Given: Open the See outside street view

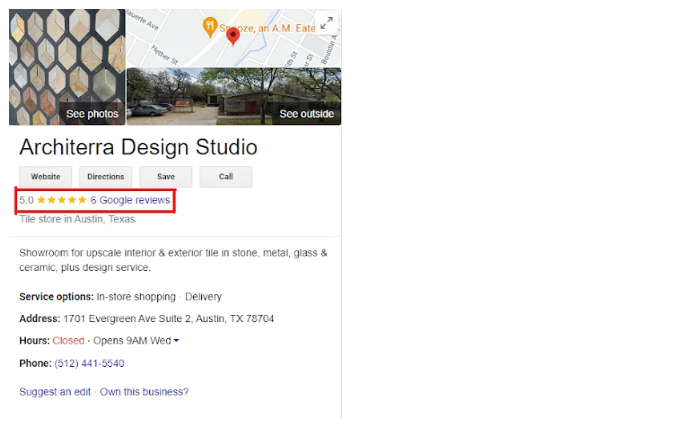Looking at the screenshot, I should point(234,96).
